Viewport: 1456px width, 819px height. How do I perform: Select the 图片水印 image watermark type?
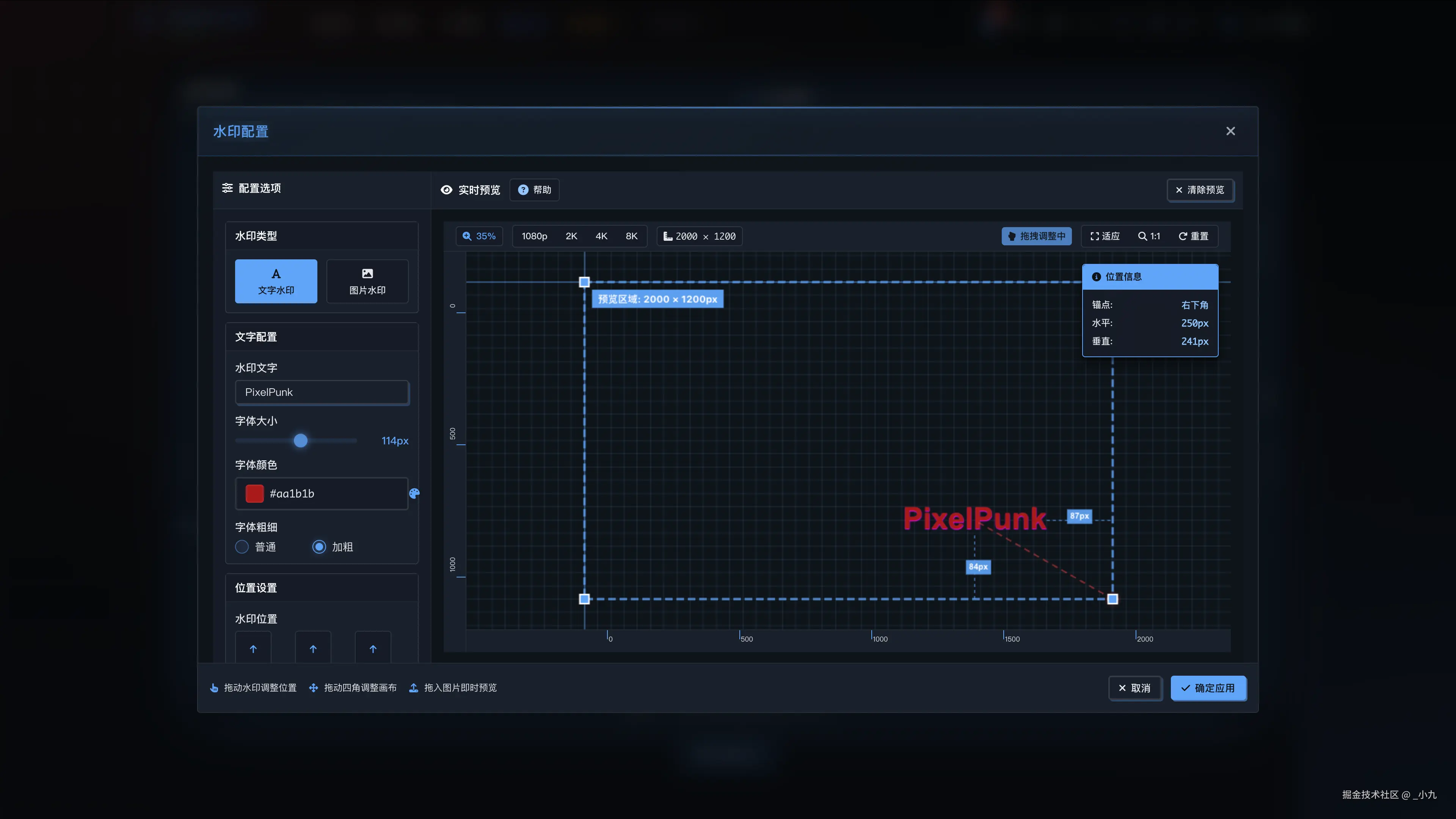pos(367,281)
